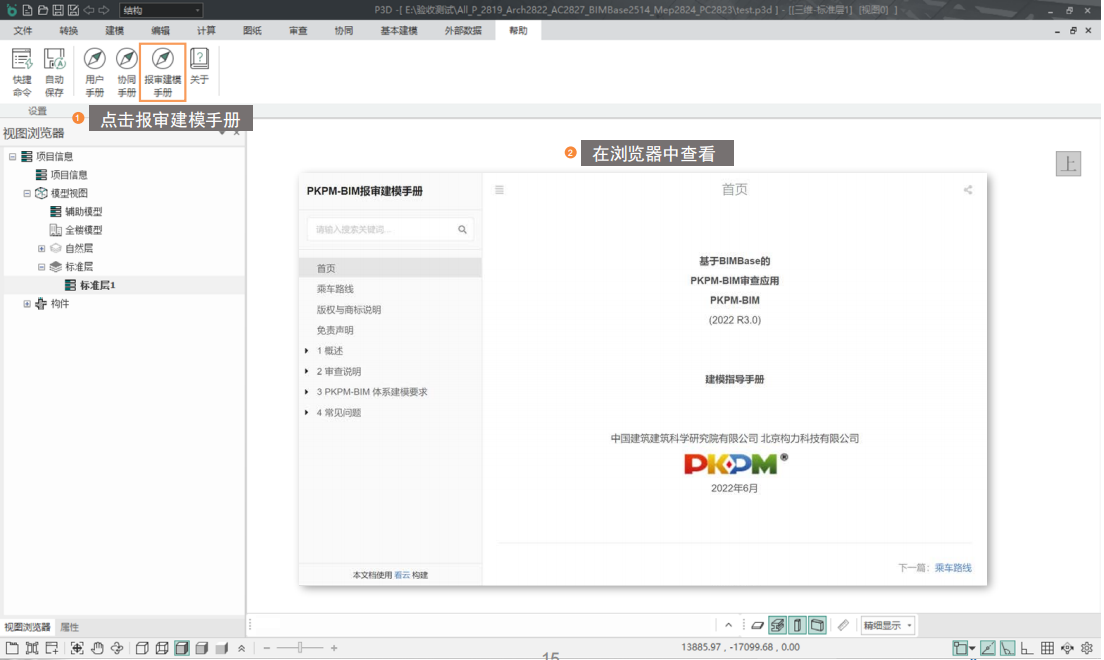Switch to the 属性 panel tab
This screenshot has height=660, width=1104.
pos(70,627)
